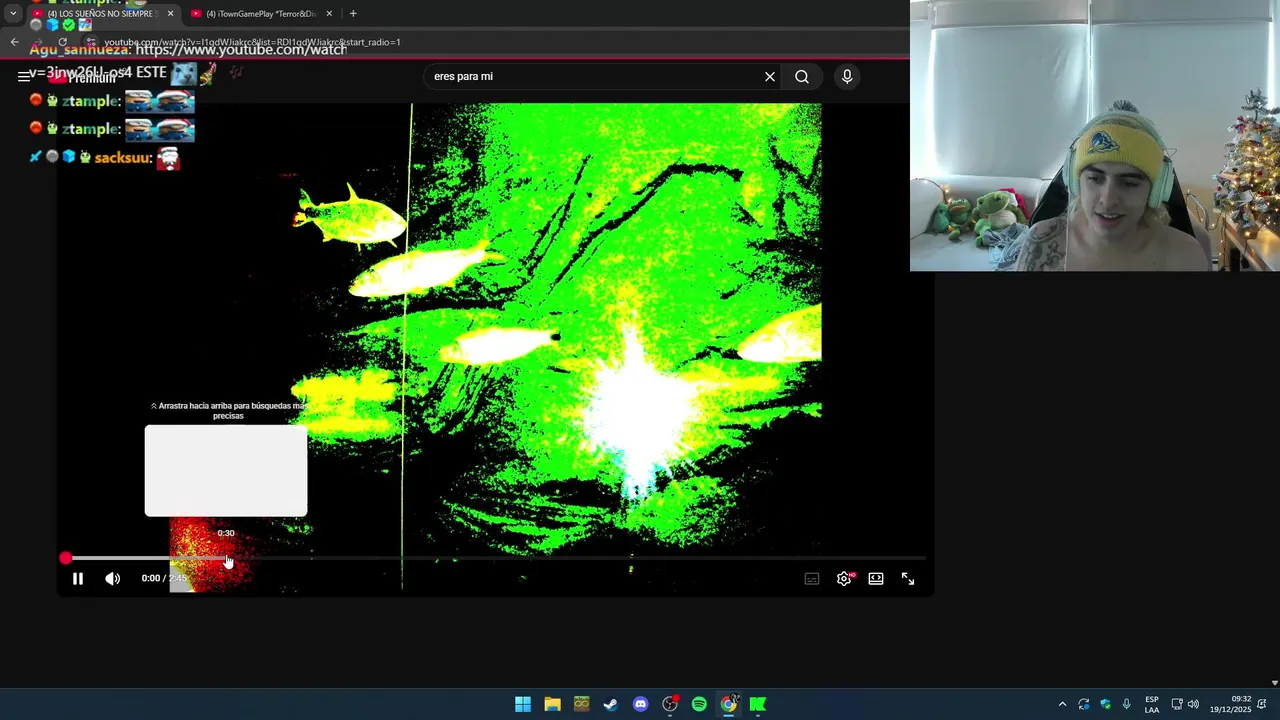Image resolution: width=1280 pixels, height=720 pixels.
Task: Click the video progress bar's red scrubber
Action: (66, 558)
